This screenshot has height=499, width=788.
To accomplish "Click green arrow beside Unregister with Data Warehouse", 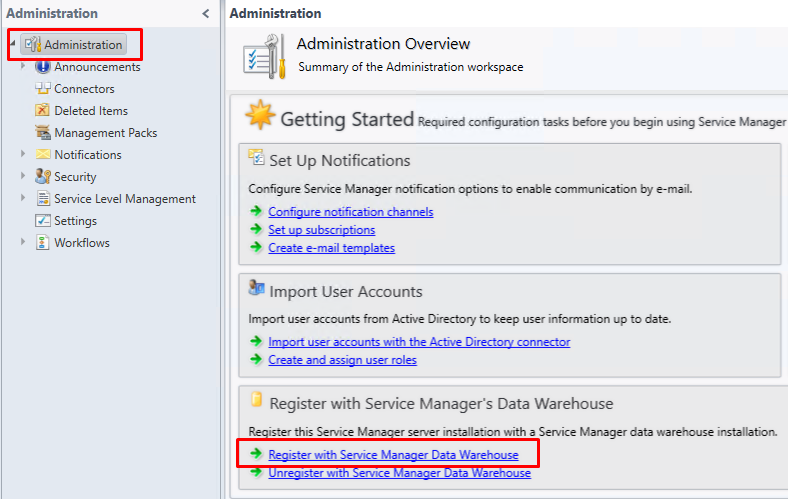I will (256, 471).
